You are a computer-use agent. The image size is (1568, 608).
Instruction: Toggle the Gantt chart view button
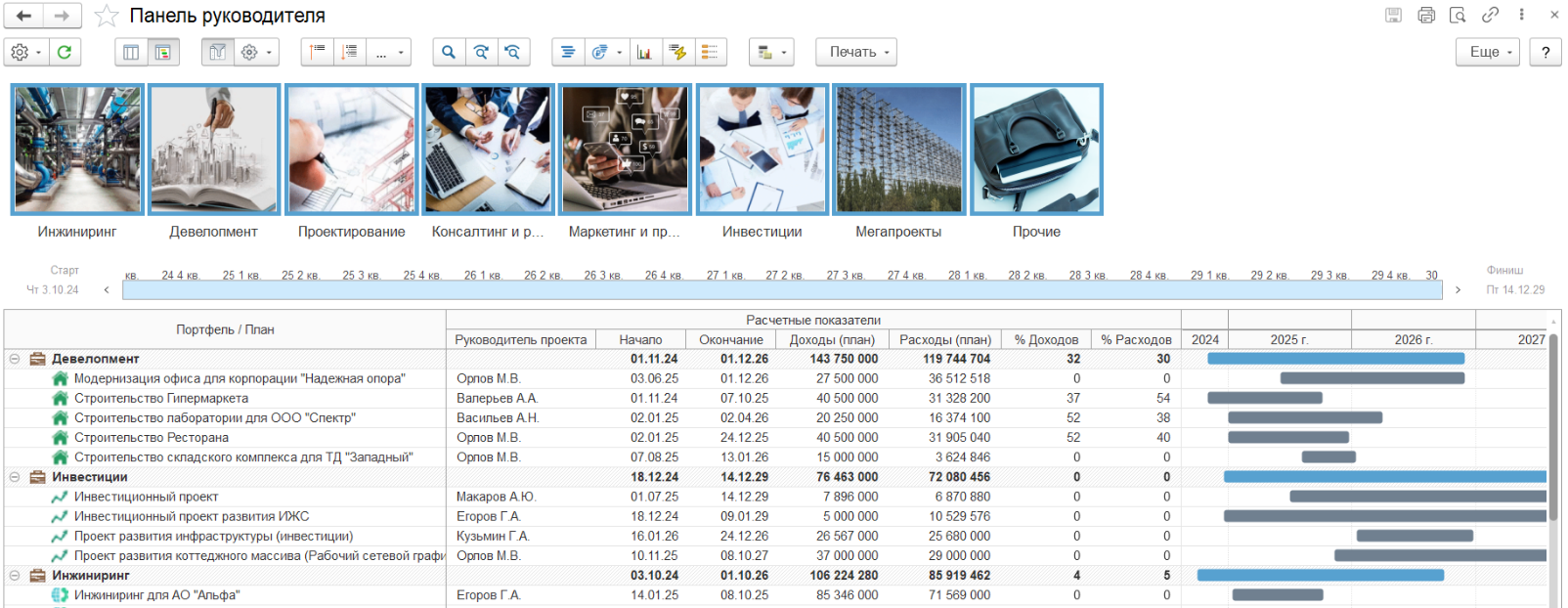point(163,52)
